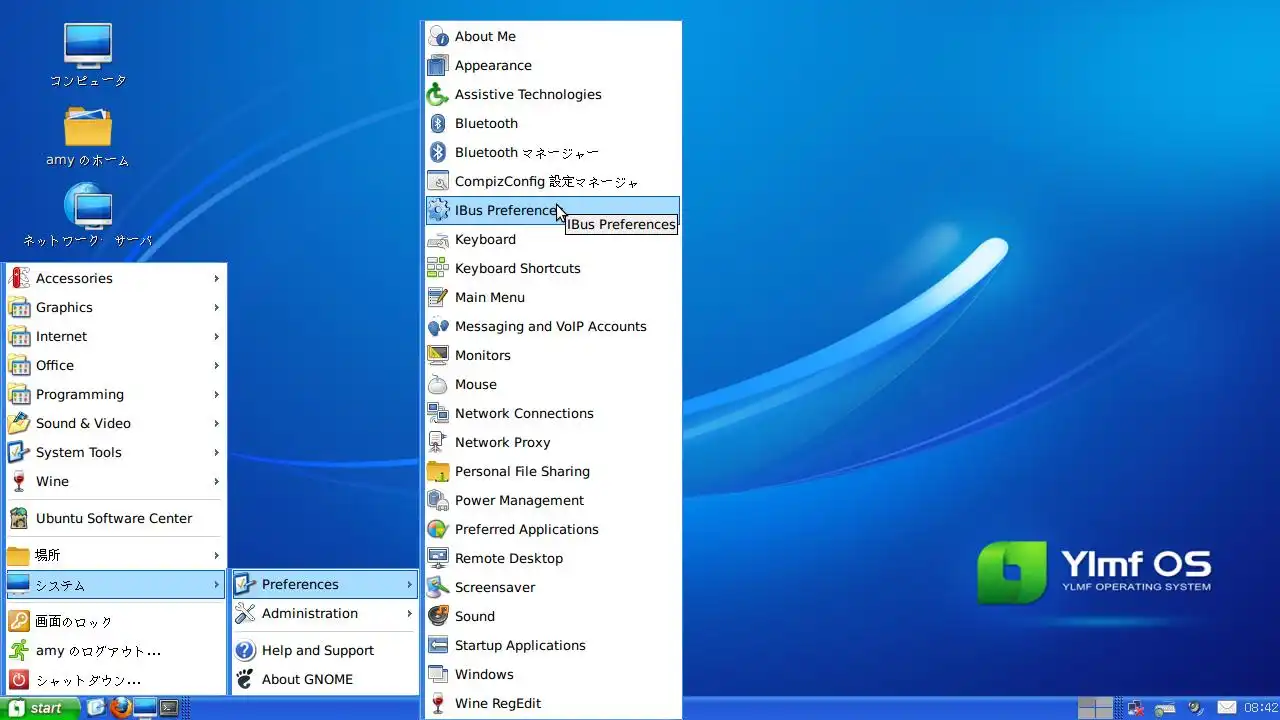
Task: Expand the Administration submenu
Action: pyautogui.click(x=324, y=613)
